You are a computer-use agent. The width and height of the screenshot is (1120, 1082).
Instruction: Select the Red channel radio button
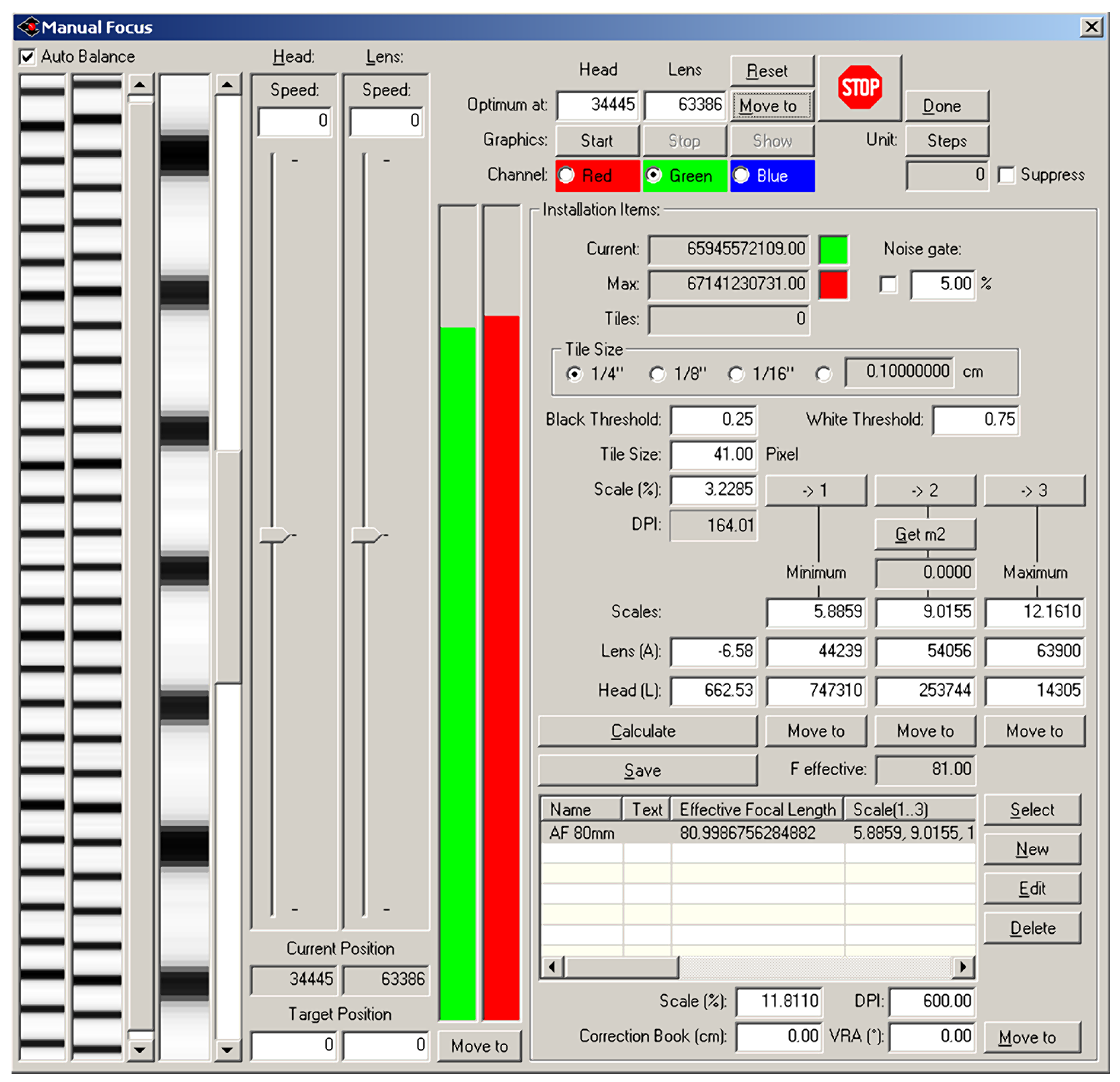(x=566, y=175)
